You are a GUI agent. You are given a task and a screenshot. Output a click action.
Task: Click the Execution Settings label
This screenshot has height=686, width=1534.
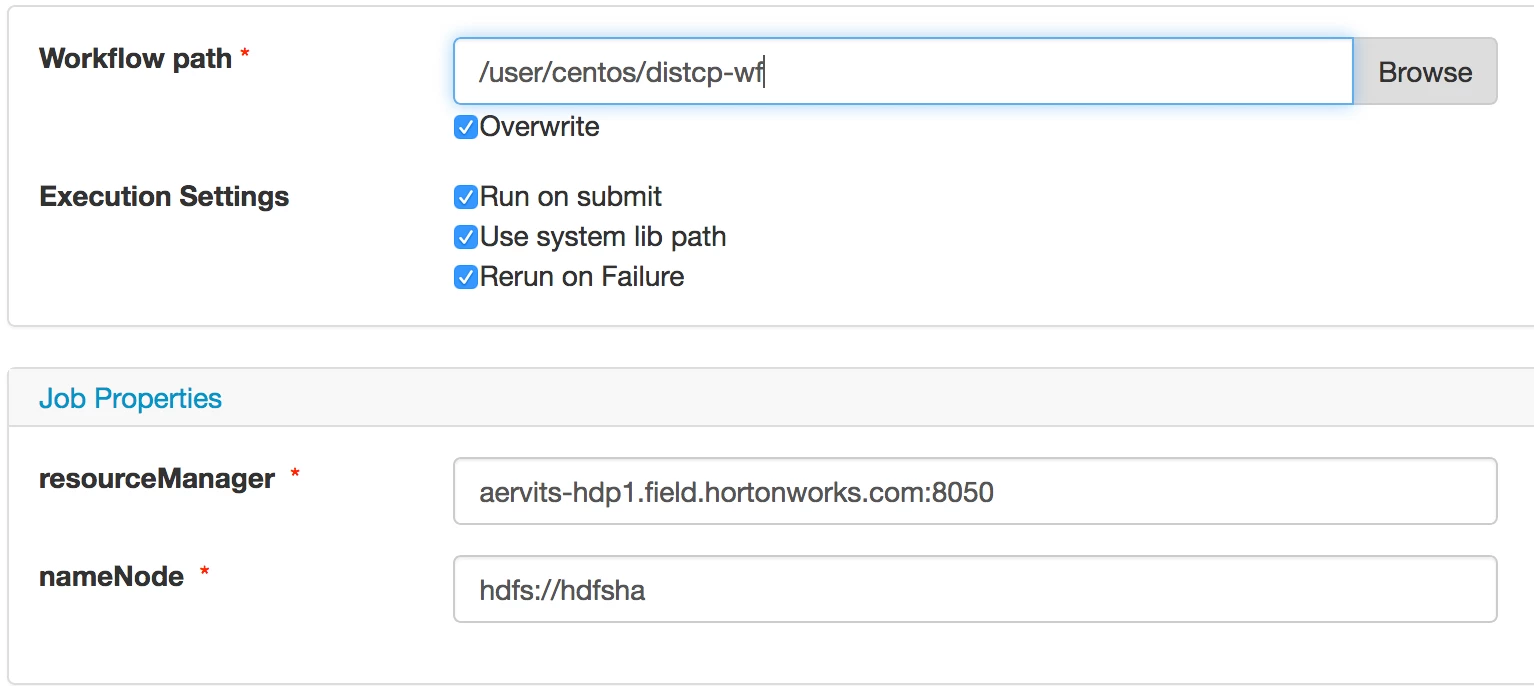(x=164, y=197)
